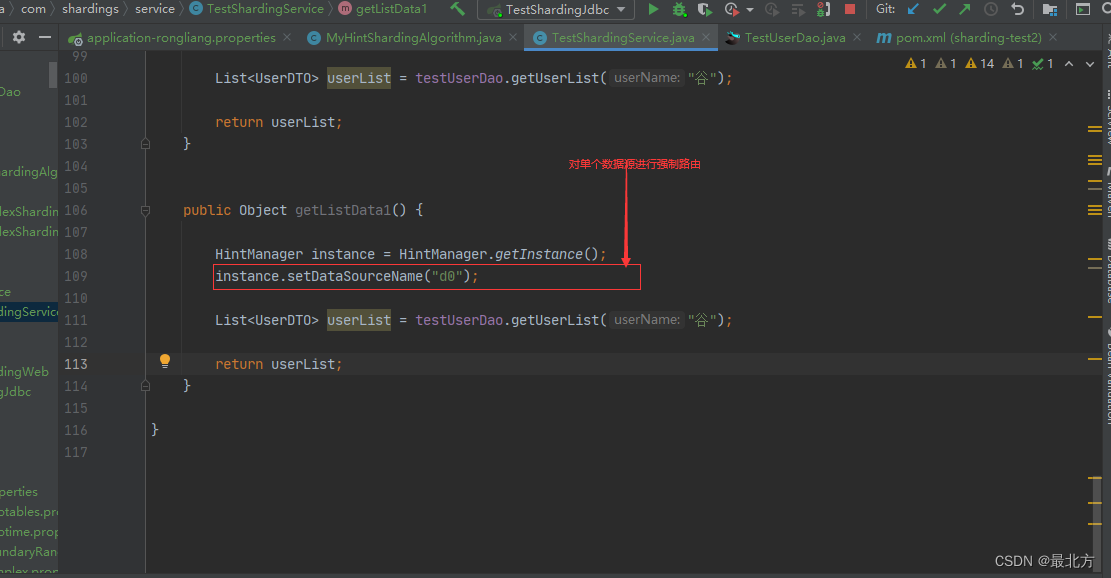This screenshot has height=578, width=1111.
Task: Collapse getListData1 via the gutter fold arrow
Action: (x=145, y=210)
